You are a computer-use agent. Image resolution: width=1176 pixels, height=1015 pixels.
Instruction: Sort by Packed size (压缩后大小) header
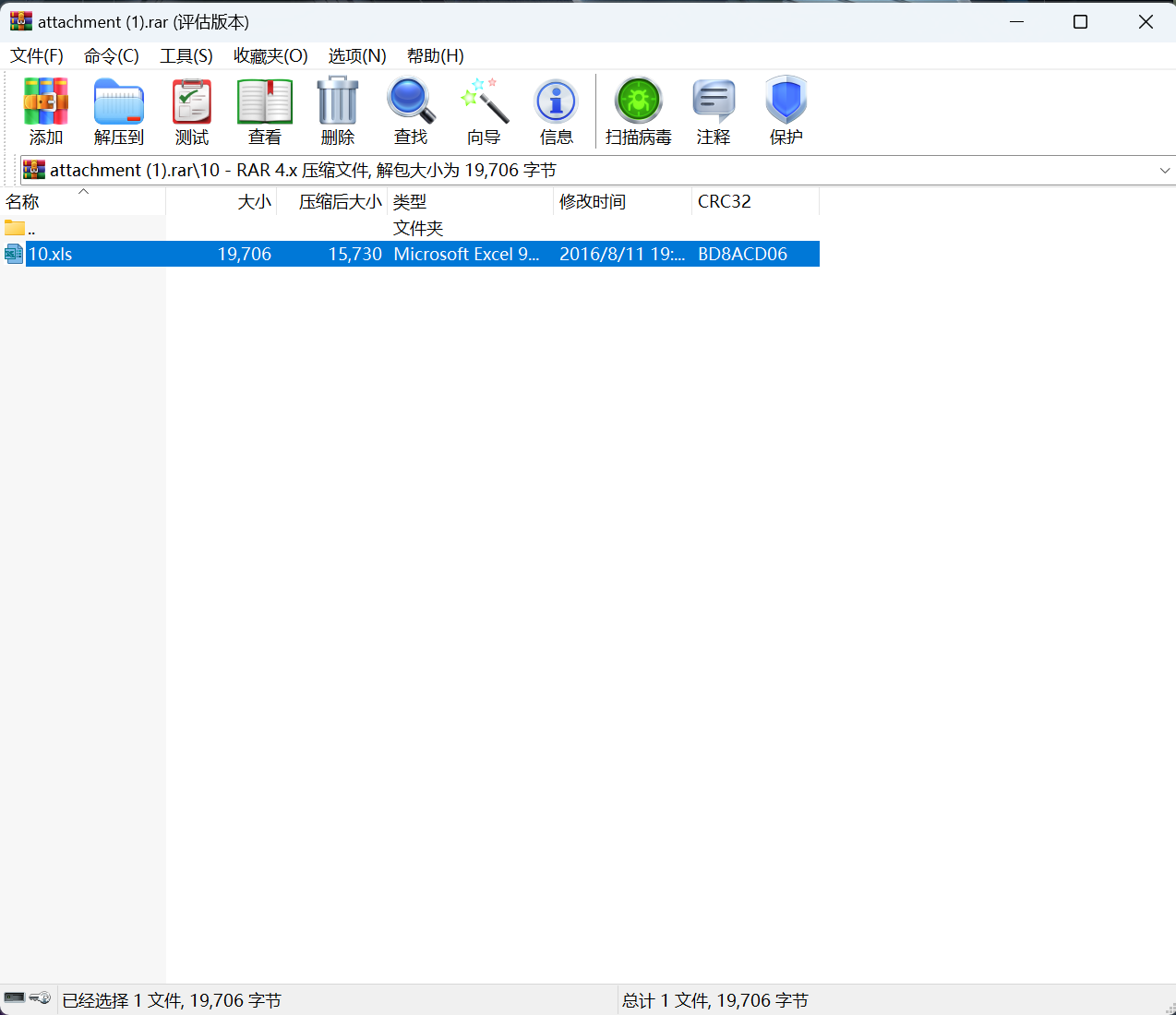coord(332,201)
